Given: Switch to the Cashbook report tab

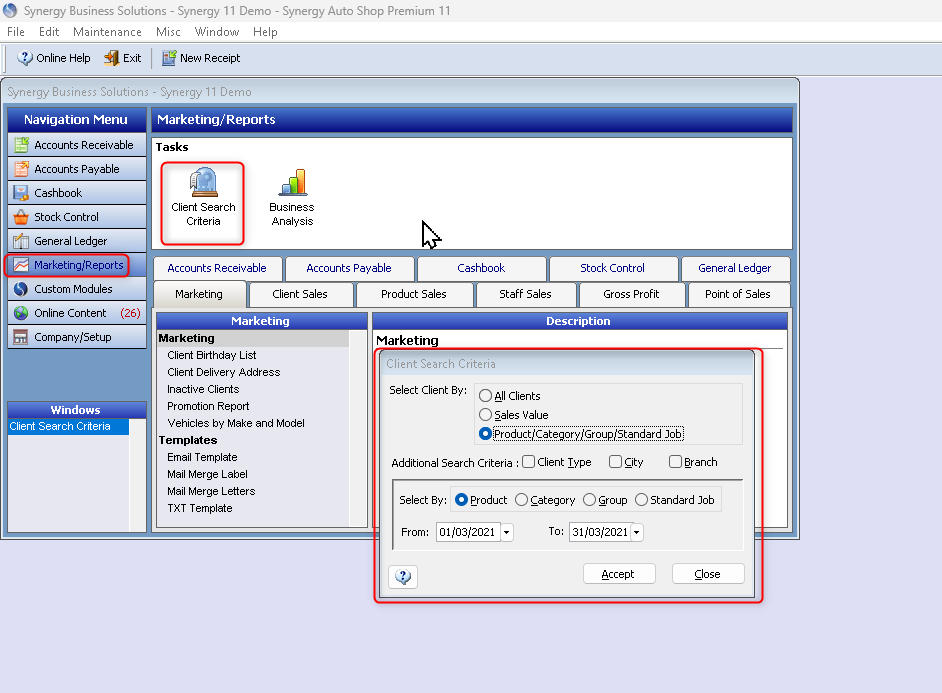Looking at the screenshot, I should [x=481, y=268].
